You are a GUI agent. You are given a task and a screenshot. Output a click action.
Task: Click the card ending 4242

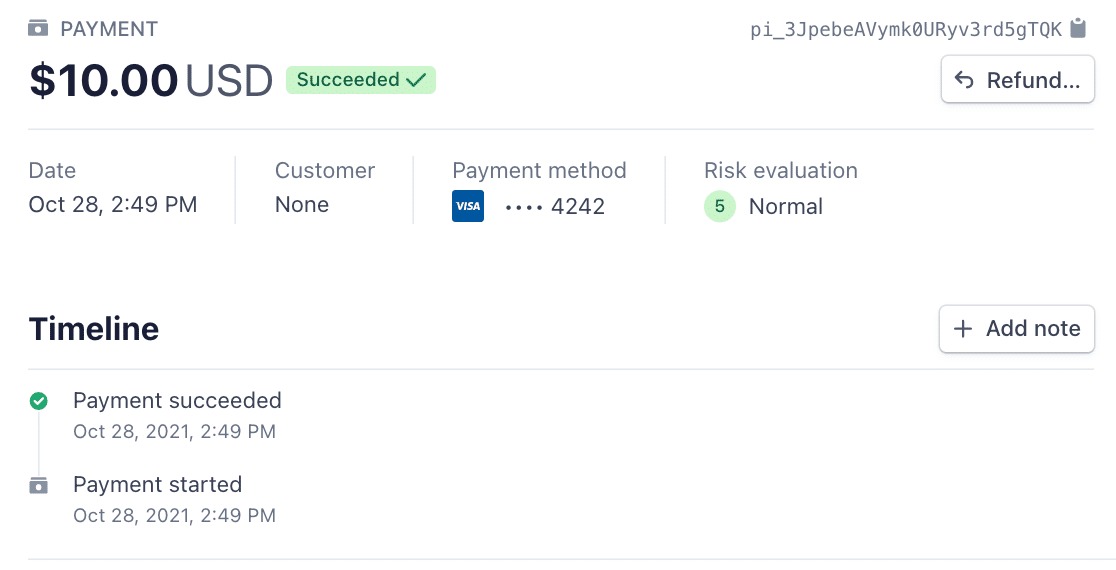[x=554, y=206]
